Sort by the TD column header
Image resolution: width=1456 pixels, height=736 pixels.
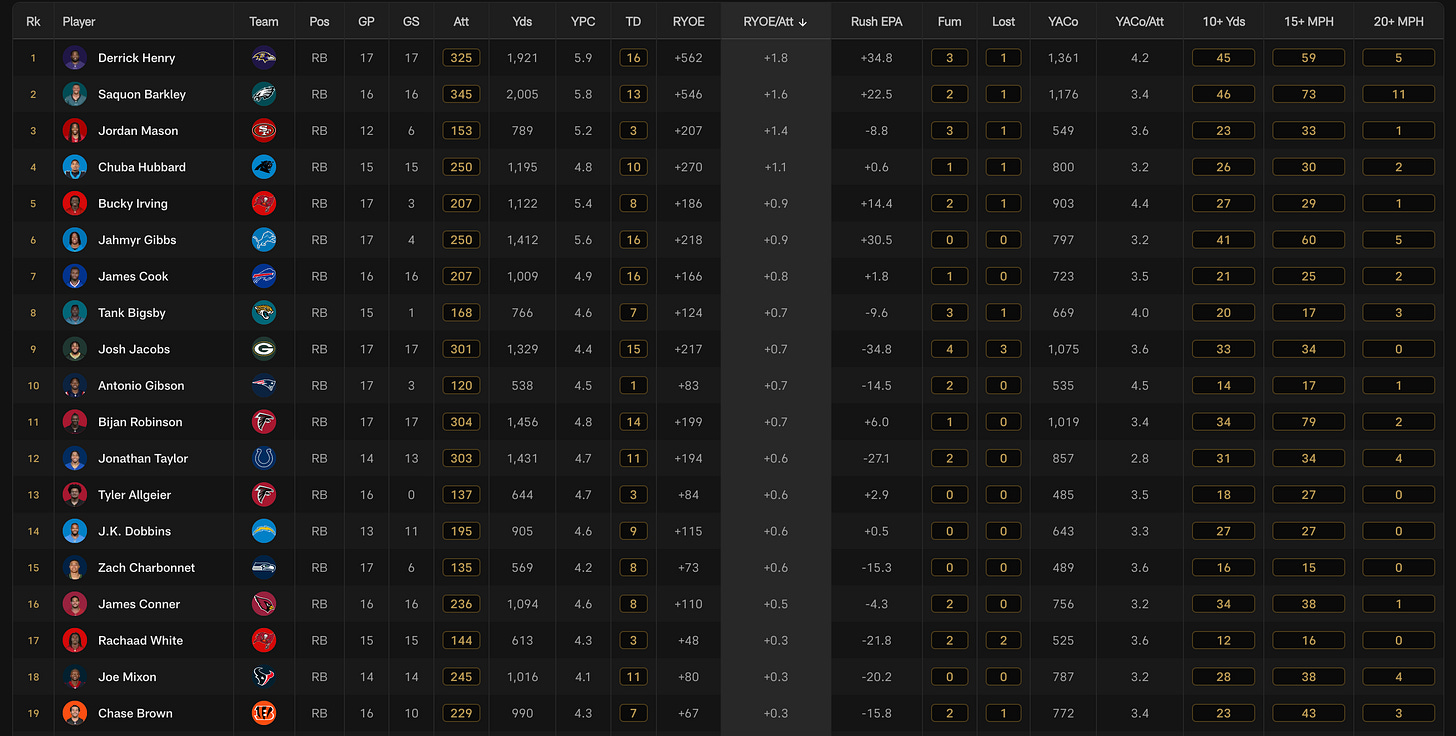(x=633, y=21)
